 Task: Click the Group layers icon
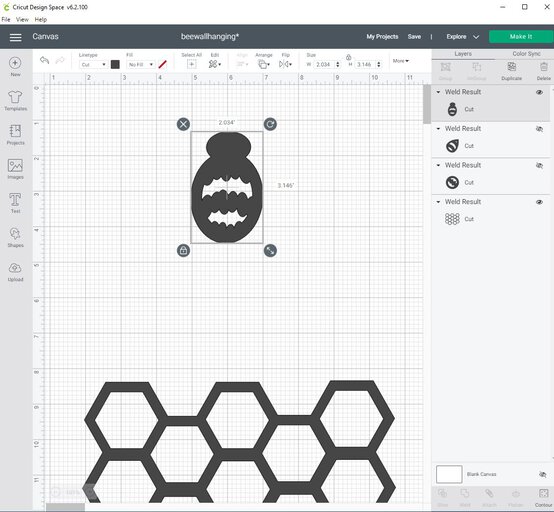pyautogui.click(x=446, y=71)
